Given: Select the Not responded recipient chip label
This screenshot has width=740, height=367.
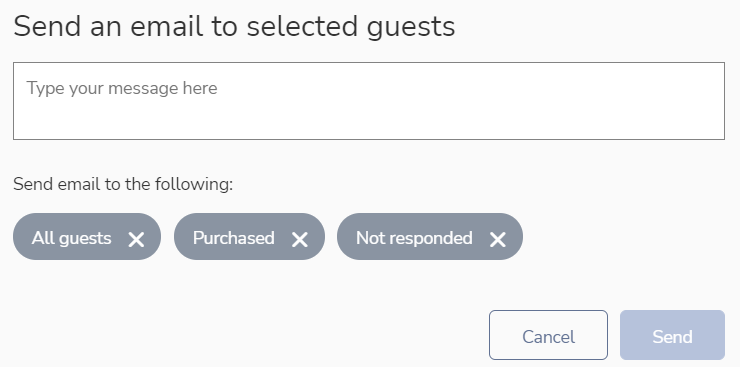Looking at the screenshot, I should (x=414, y=238).
